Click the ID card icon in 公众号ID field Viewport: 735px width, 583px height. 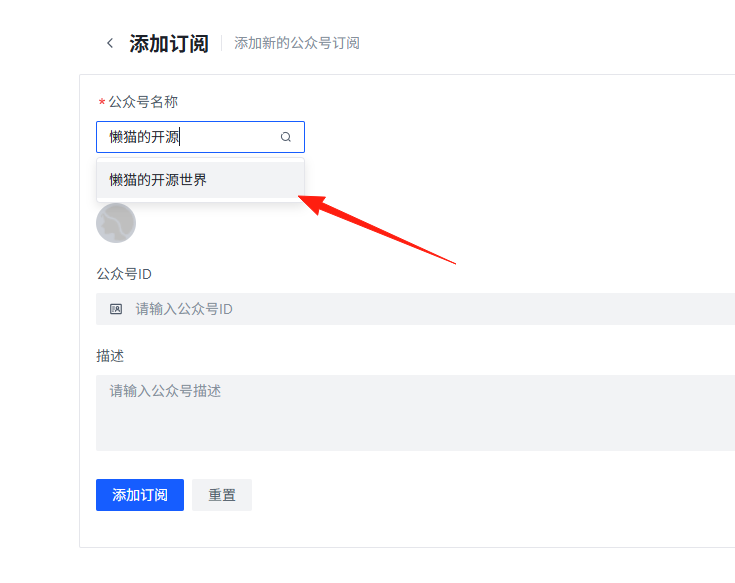(x=116, y=309)
